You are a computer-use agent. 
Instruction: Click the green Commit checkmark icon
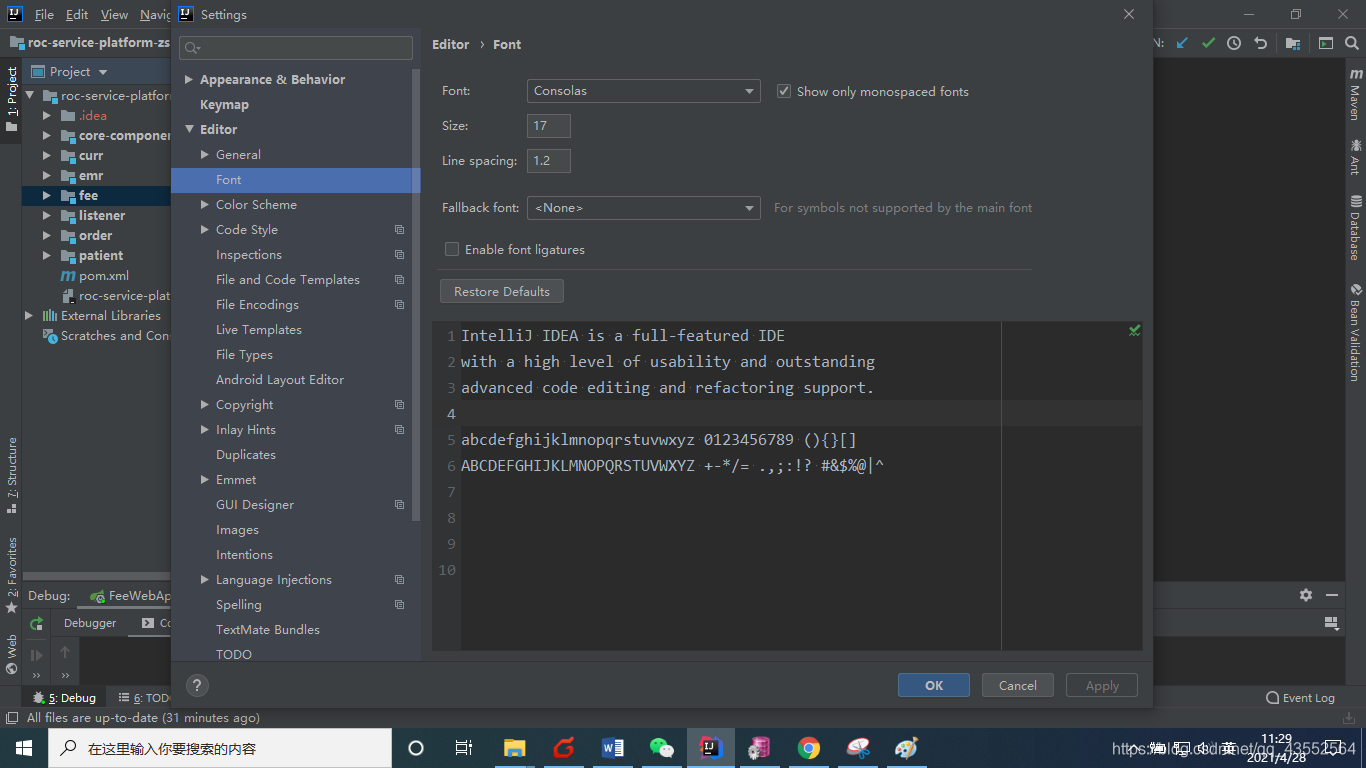[1208, 43]
